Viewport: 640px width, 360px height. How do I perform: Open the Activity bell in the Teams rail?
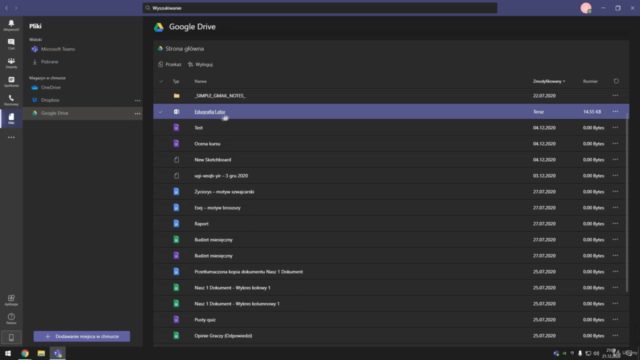(x=11, y=25)
